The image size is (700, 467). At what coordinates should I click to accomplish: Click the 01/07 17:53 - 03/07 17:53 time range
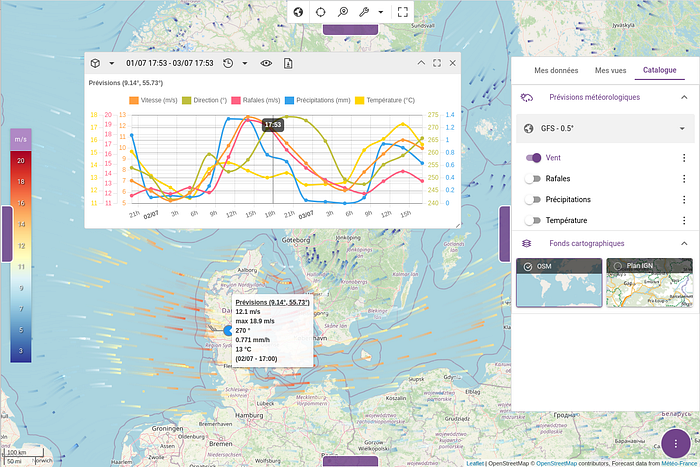coord(170,63)
